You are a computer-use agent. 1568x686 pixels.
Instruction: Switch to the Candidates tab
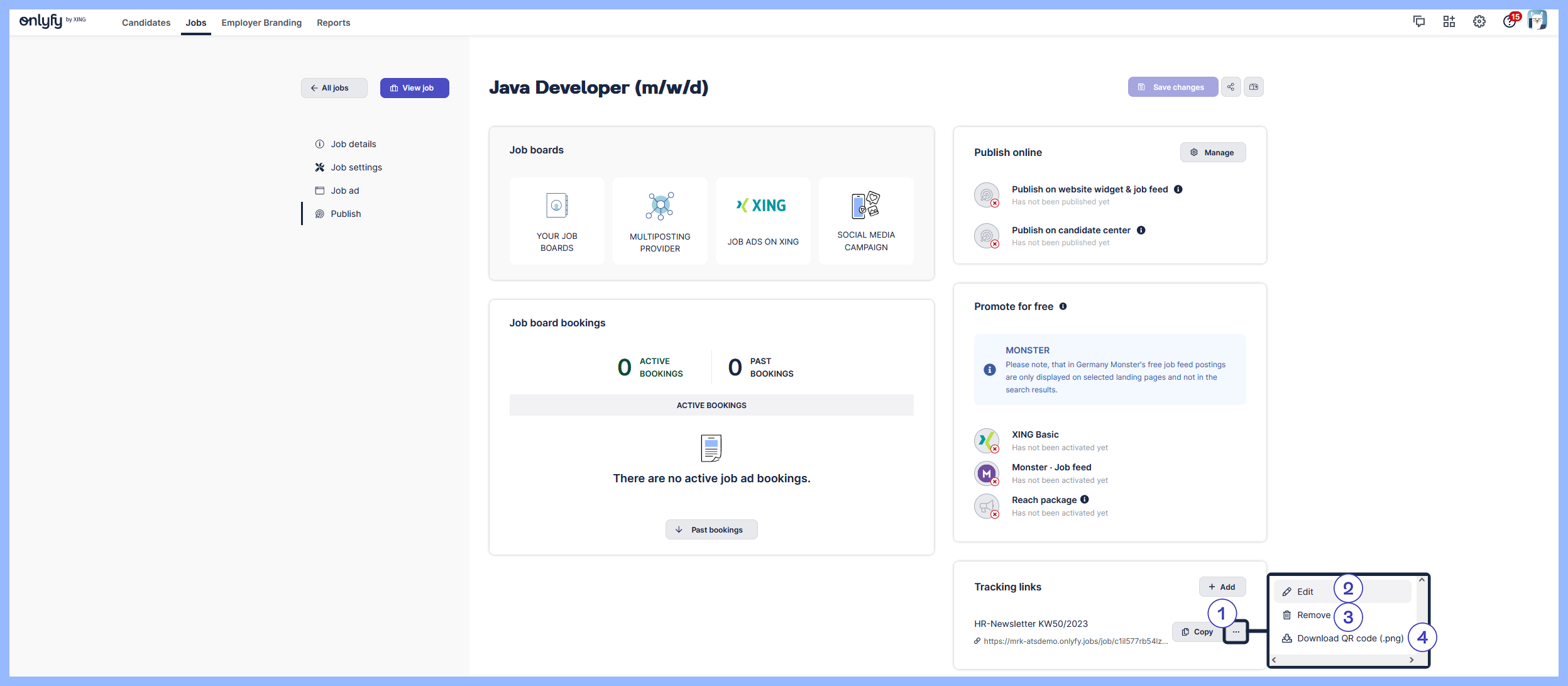[146, 23]
